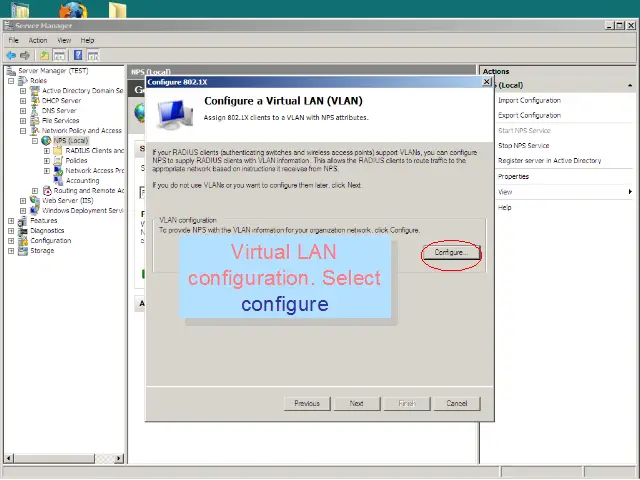Click Show/Hide Action Pane toolbar icon
The width and height of the screenshot is (640, 480).
click(93, 55)
